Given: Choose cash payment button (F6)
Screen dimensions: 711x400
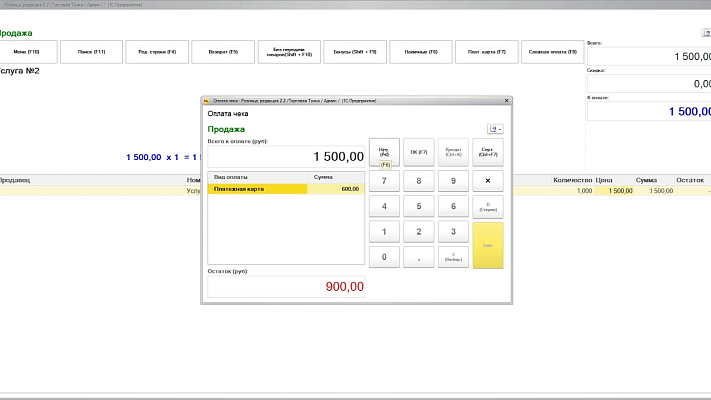Looking at the screenshot, I should [x=384, y=153].
